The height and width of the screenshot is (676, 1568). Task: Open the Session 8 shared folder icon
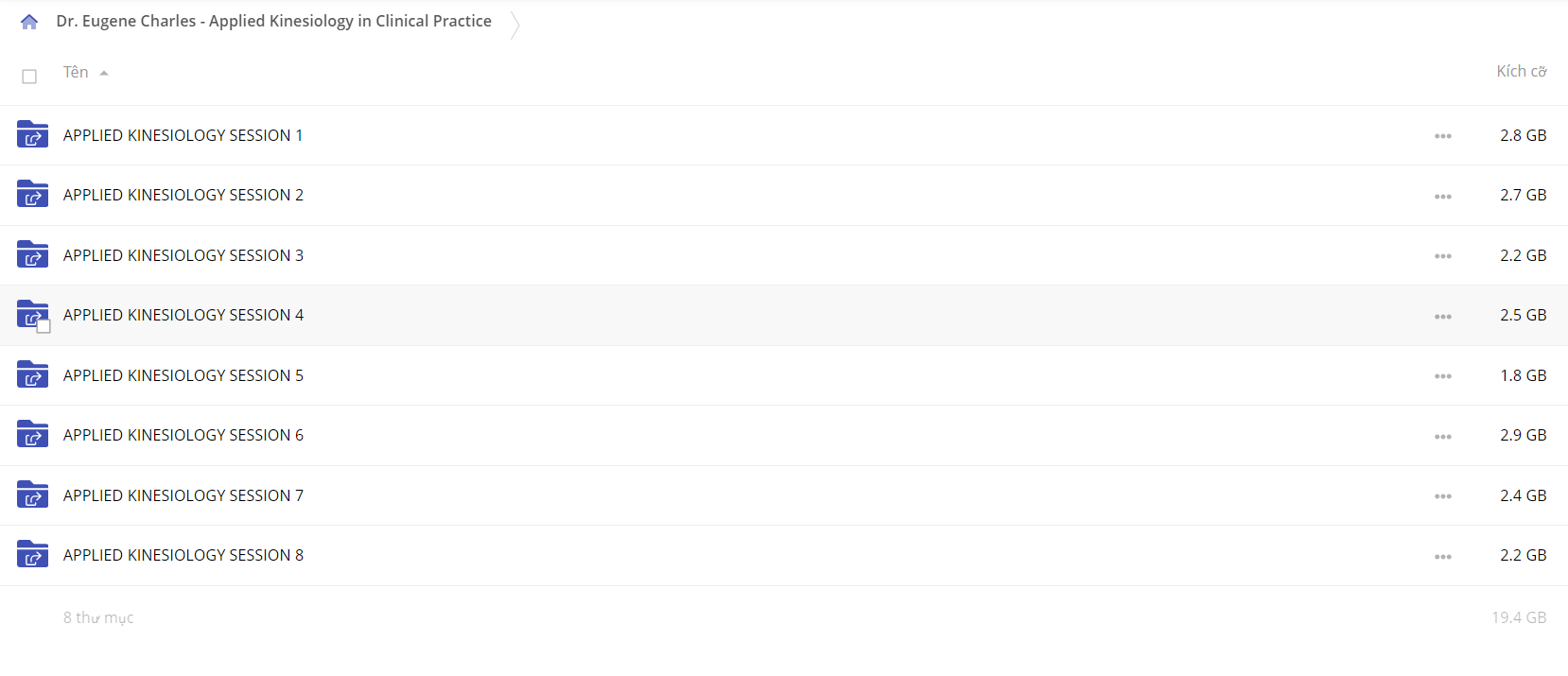32,554
